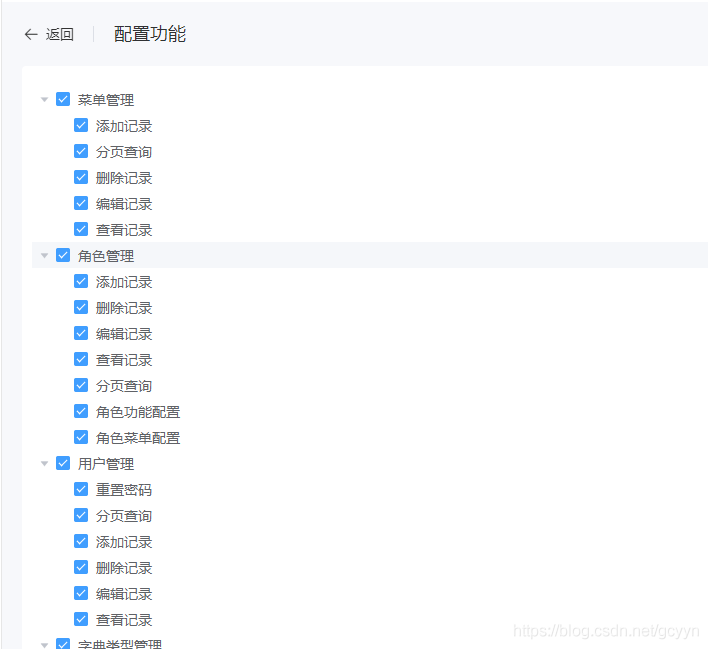
Task: Click 添加记录 label under 菜单管理
Action: (x=124, y=126)
